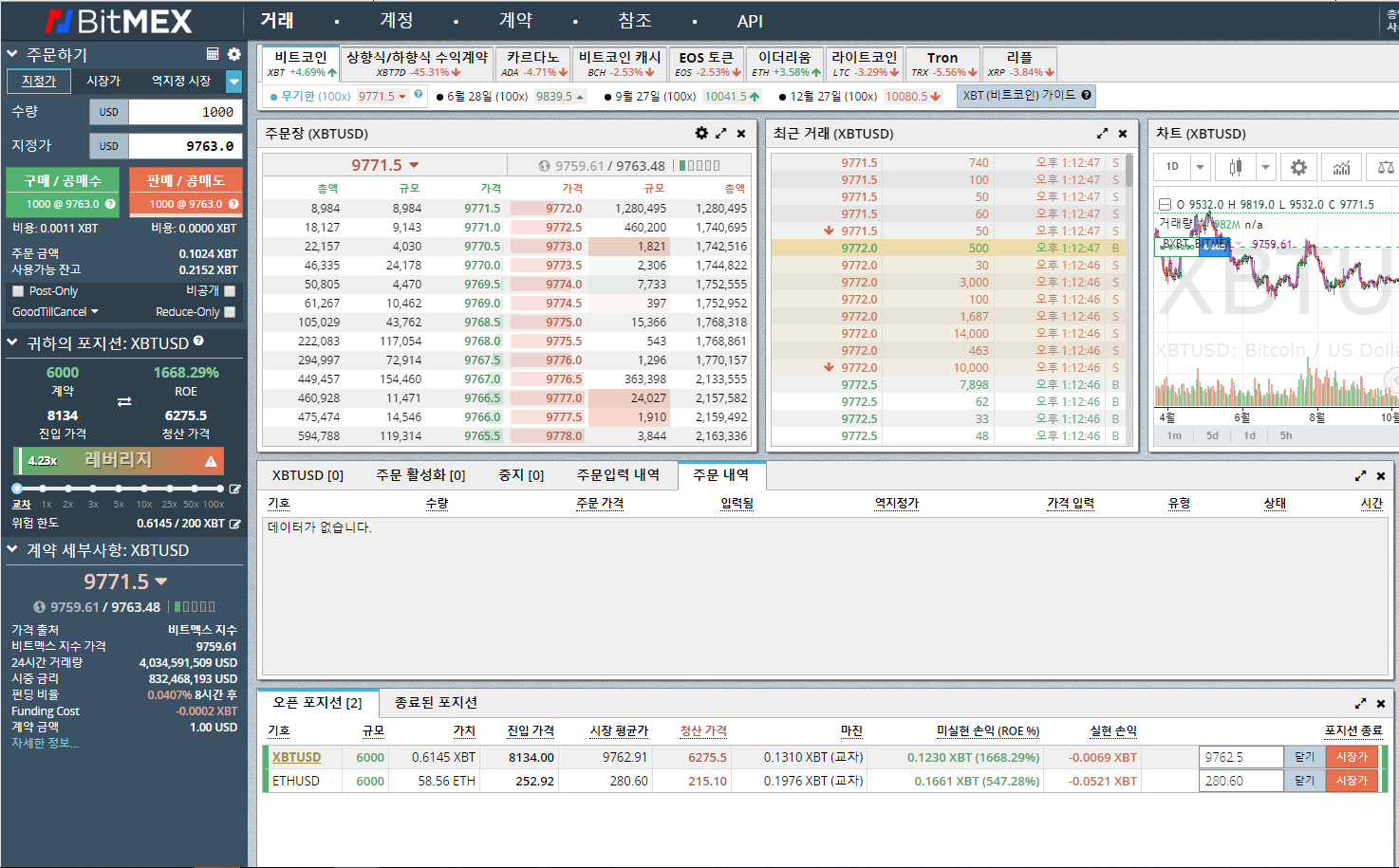Open the API menu
Screen dimensions: 1399x868
click(750, 21)
